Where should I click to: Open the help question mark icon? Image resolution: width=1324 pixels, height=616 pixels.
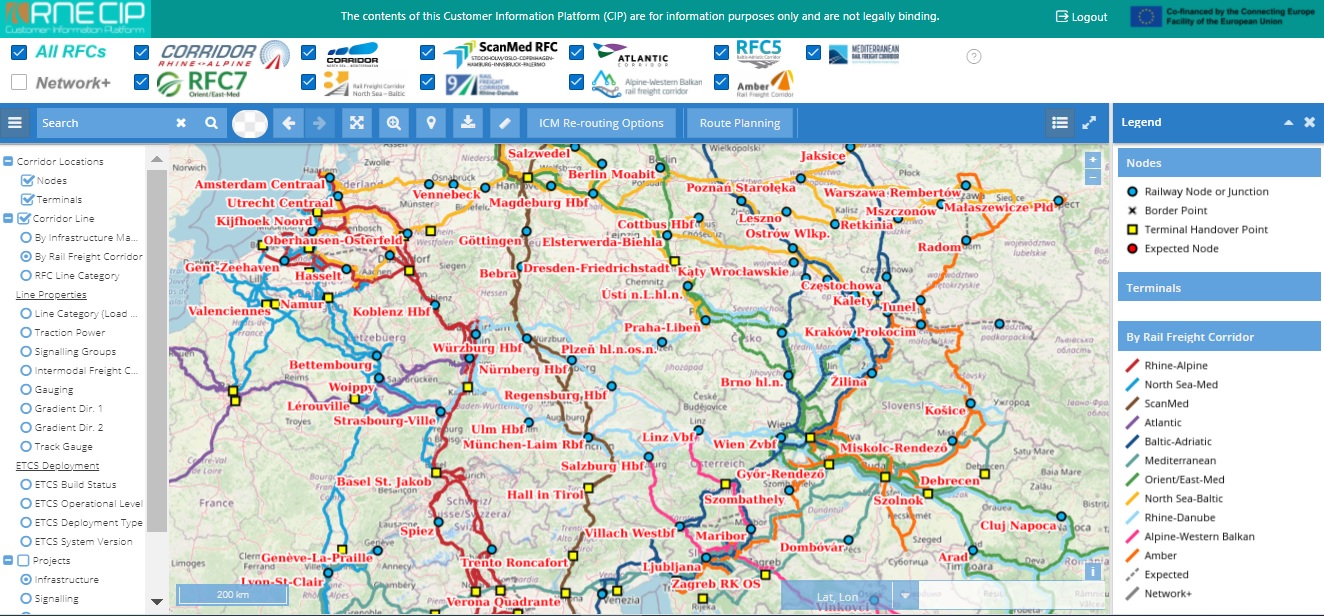(973, 56)
